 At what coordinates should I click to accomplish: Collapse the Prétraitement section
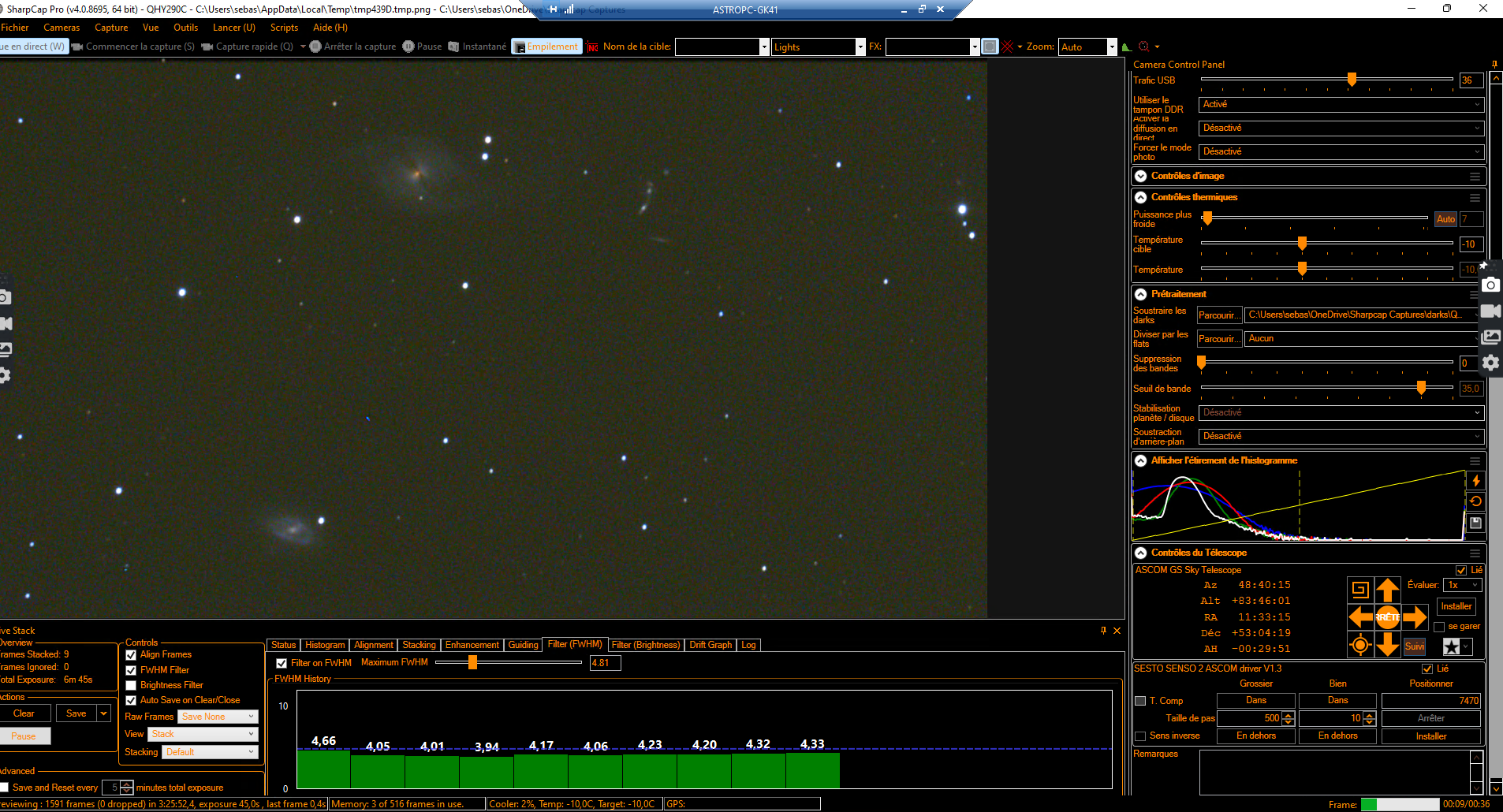tap(1141, 294)
